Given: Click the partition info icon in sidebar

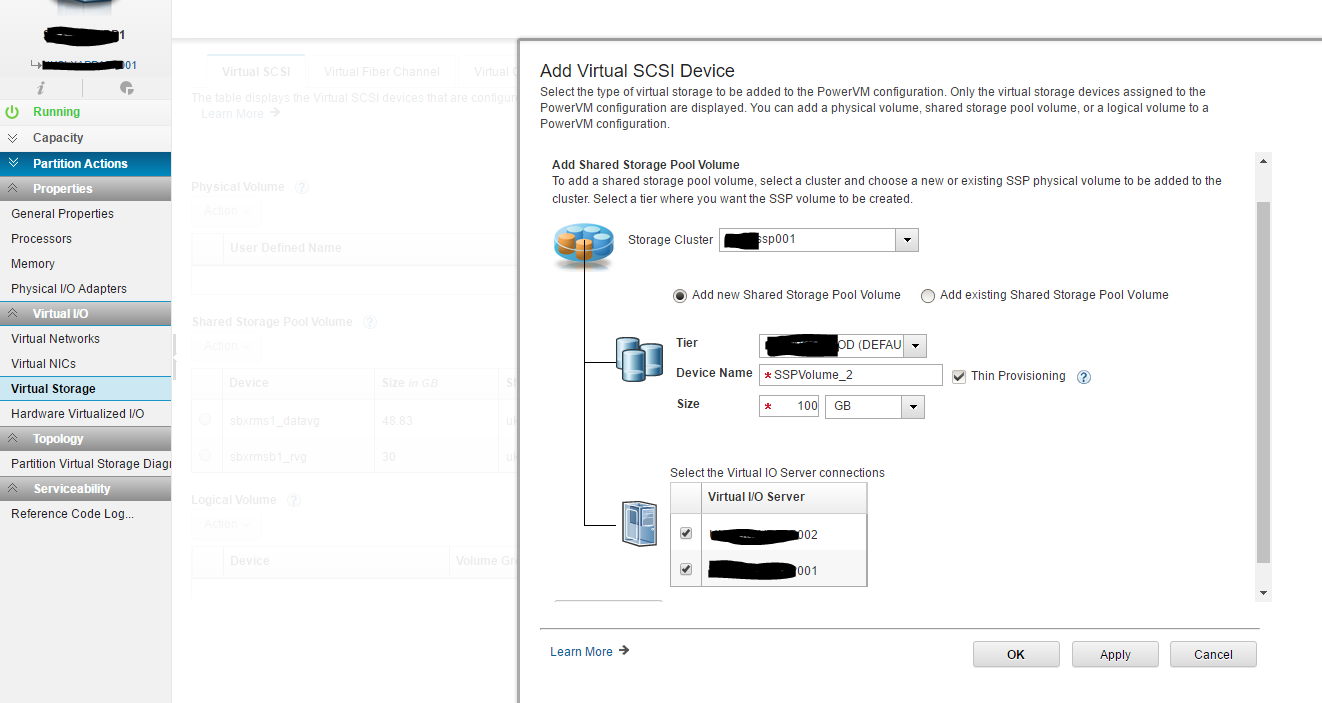Looking at the screenshot, I should [x=41, y=88].
